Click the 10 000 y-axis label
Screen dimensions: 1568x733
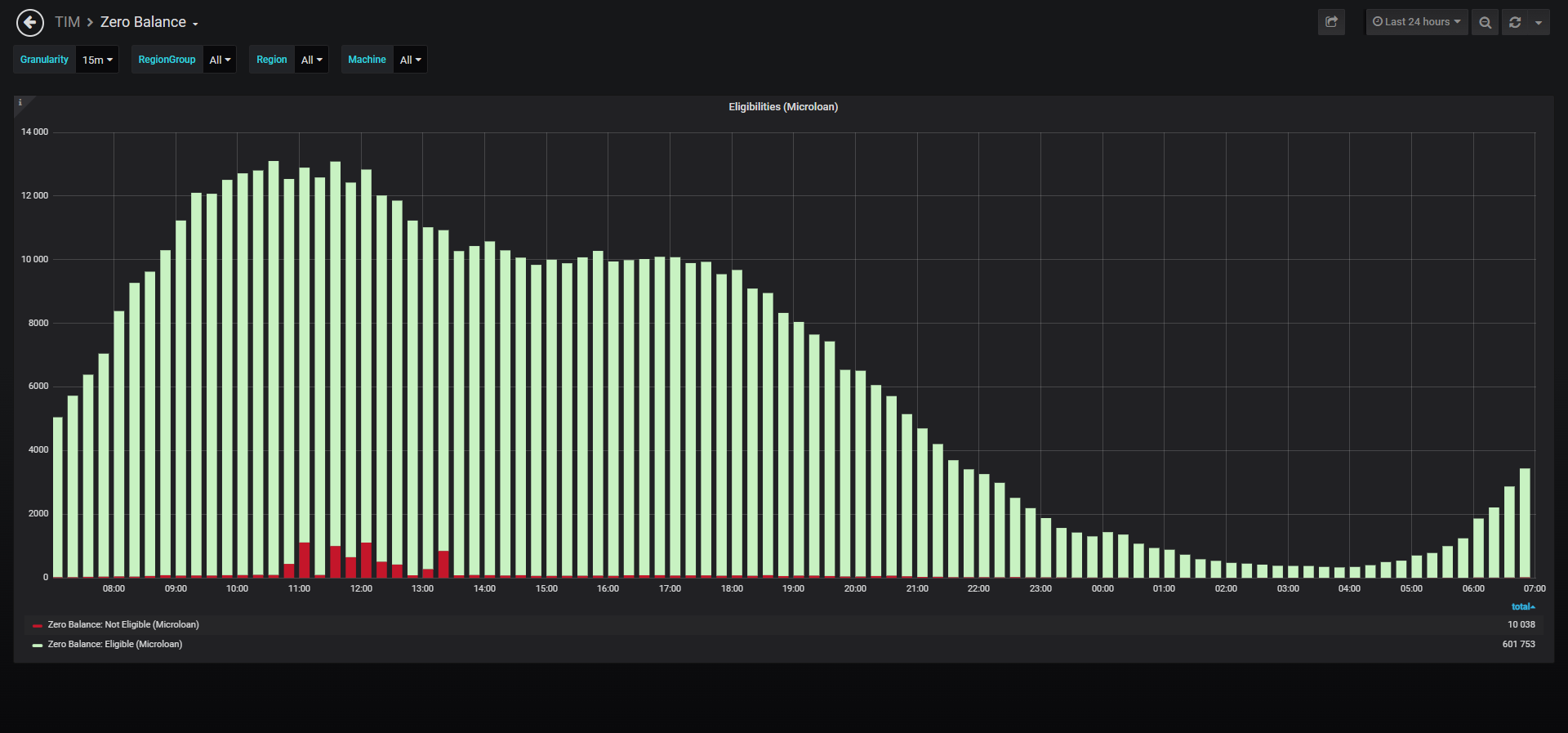coord(35,259)
